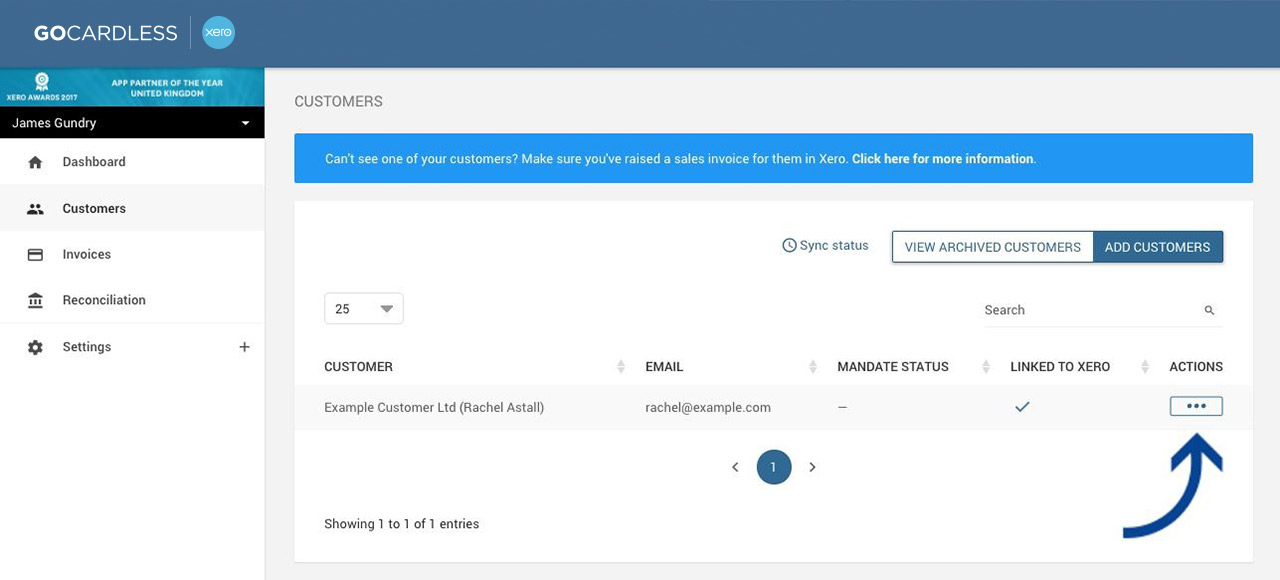Sort by the Email column header
The image size is (1280, 580).
point(664,367)
